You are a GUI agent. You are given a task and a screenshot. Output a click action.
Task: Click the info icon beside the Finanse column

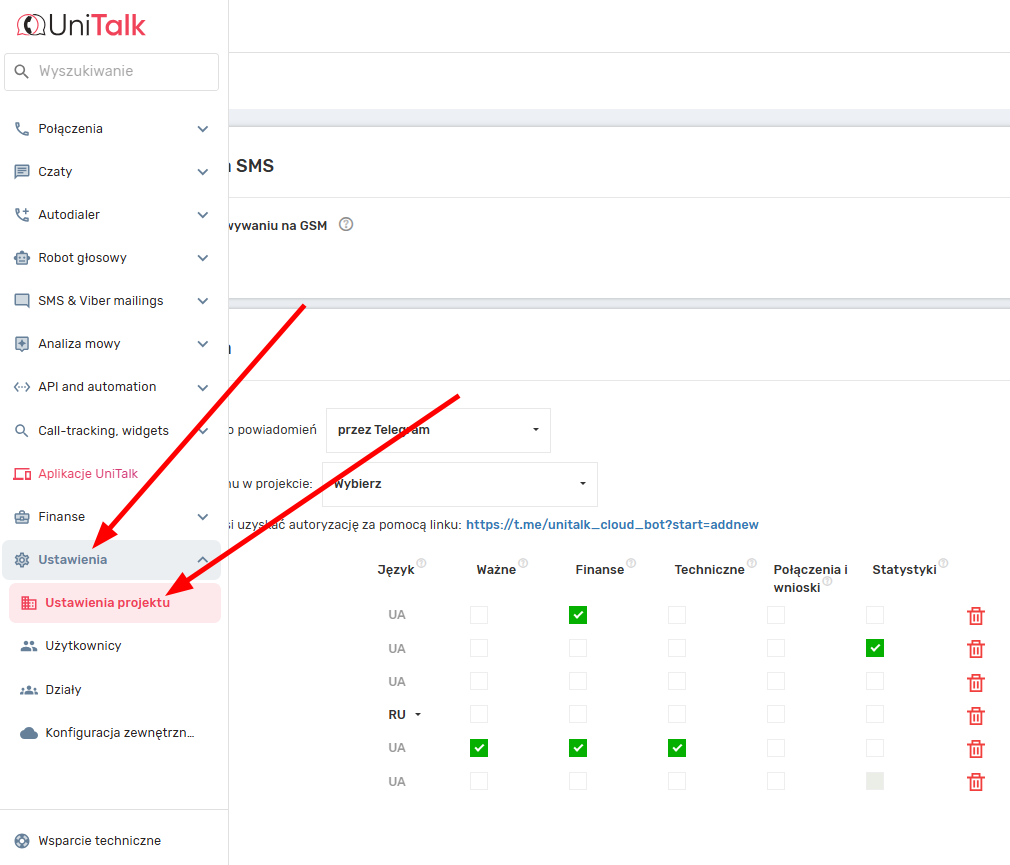pyautogui.click(x=631, y=564)
